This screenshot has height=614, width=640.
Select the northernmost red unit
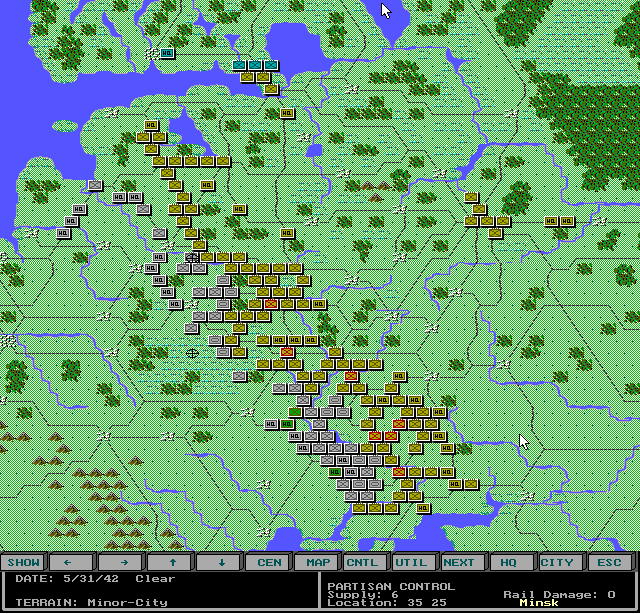point(271,304)
